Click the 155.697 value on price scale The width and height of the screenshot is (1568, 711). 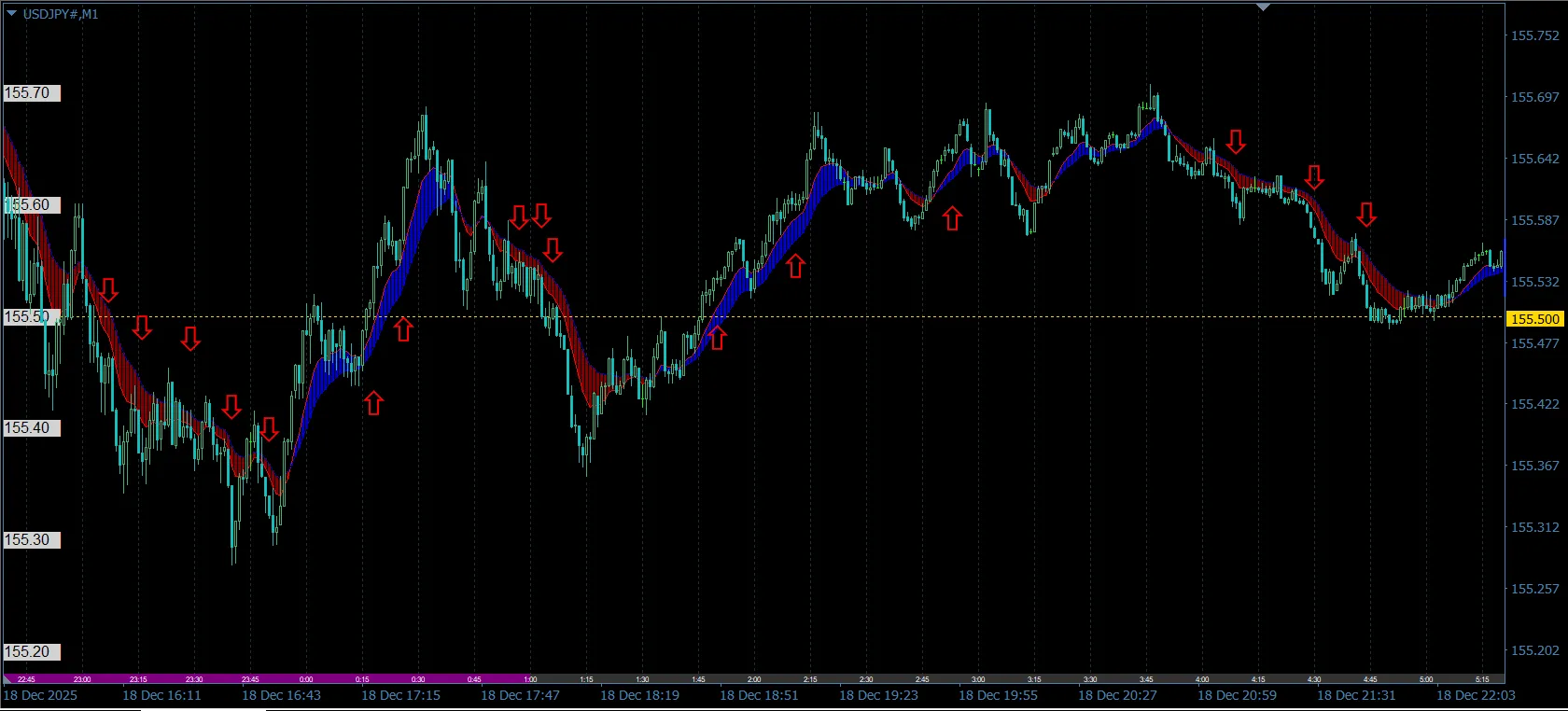[x=1534, y=97]
